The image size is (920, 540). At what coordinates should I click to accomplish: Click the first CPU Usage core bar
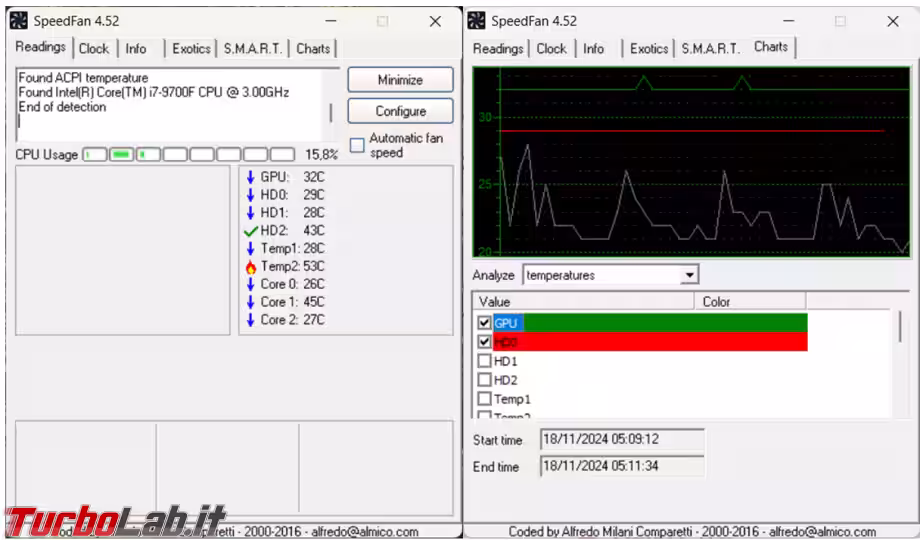pyautogui.click(x=94, y=154)
